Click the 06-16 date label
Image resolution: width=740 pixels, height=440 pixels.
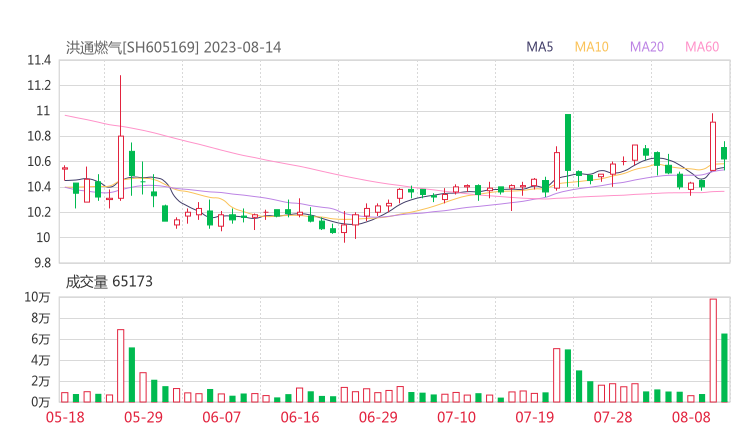point(300,417)
